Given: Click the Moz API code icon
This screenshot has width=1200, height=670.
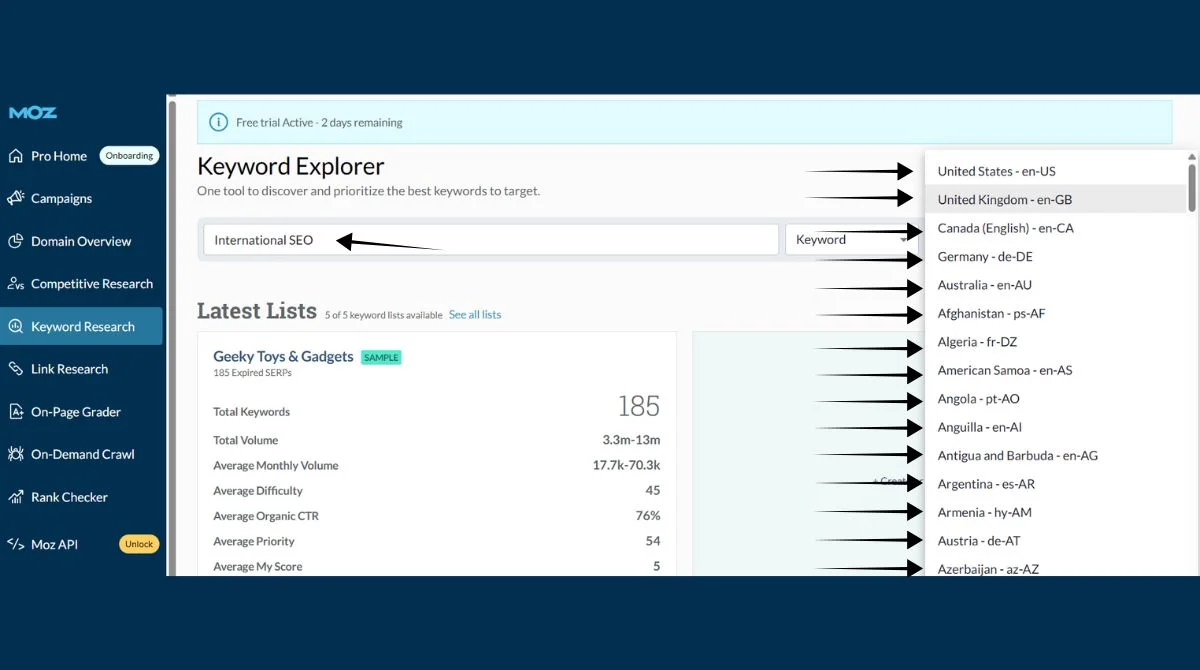Looking at the screenshot, I should point(15,544).
